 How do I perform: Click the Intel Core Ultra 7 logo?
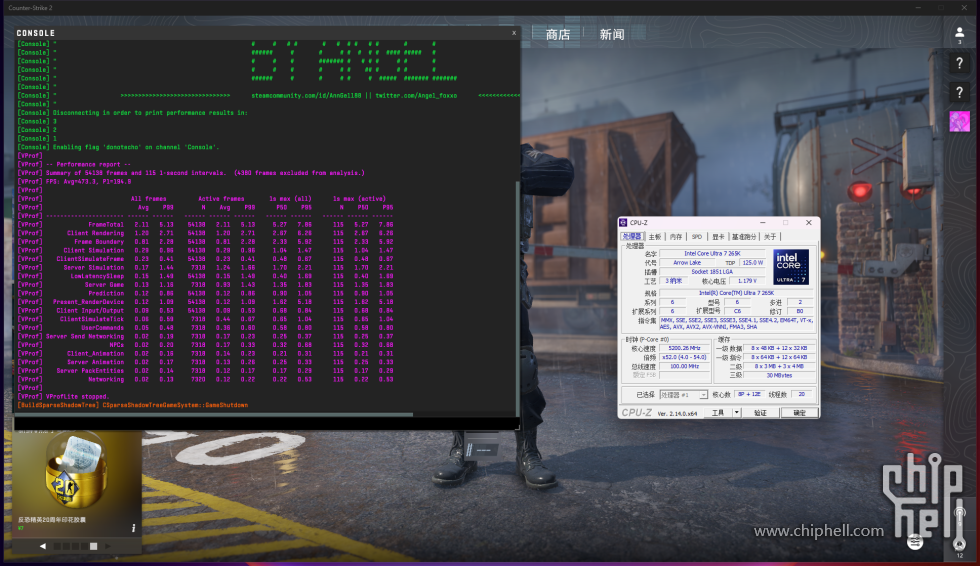791,267
